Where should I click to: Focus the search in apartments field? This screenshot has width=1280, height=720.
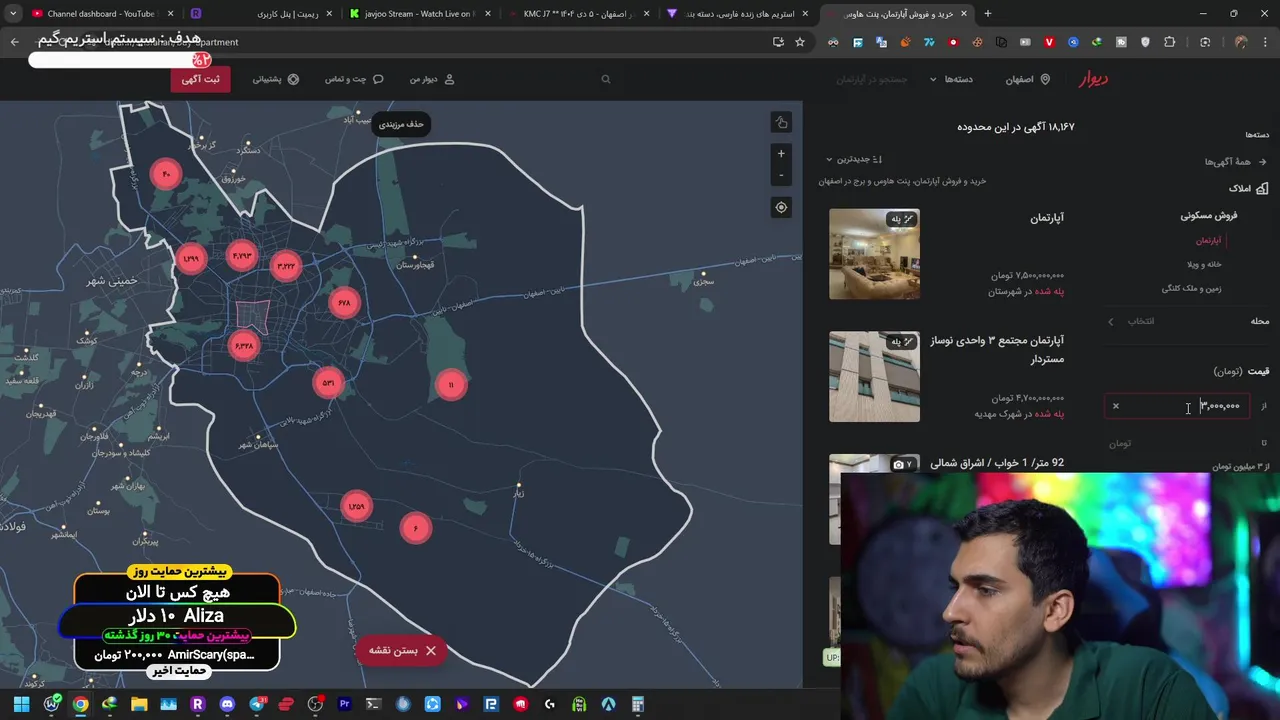point(870,79)
